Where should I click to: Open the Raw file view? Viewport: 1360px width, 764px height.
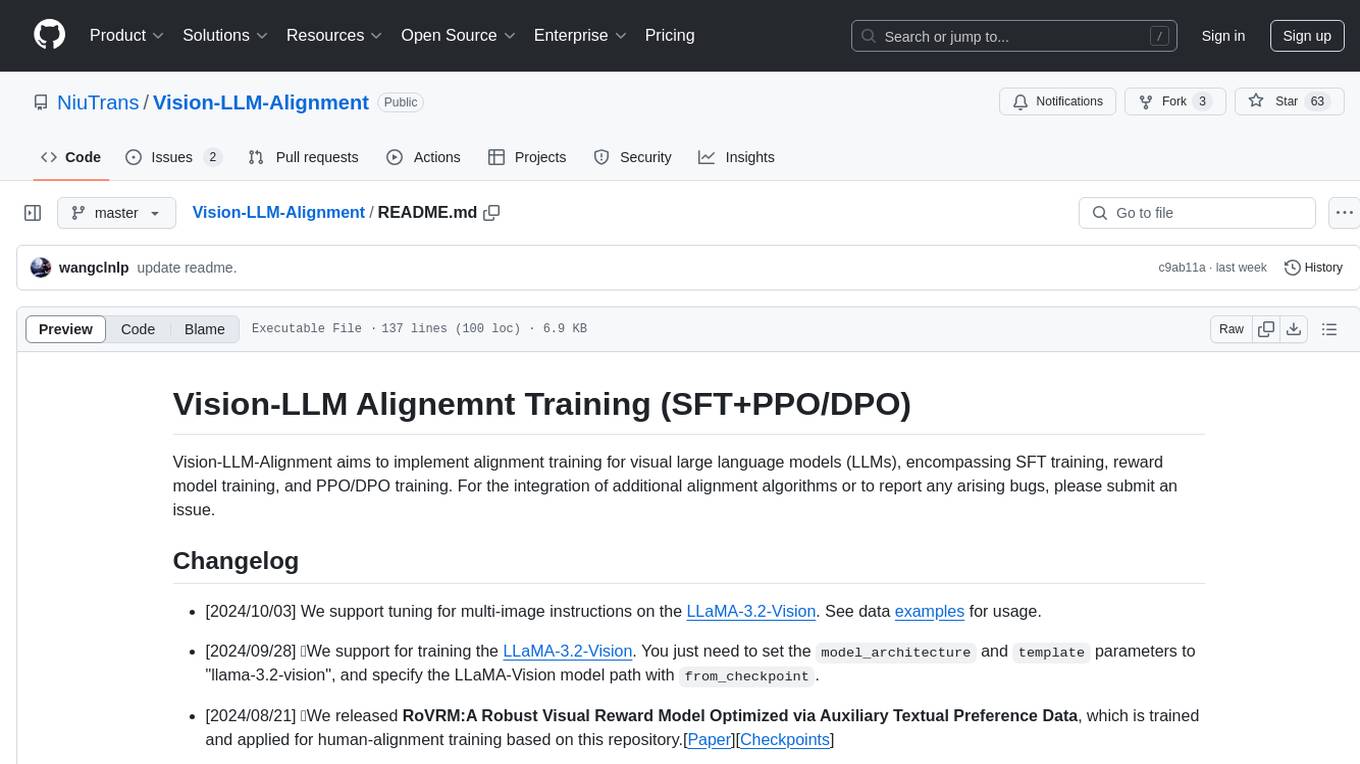pyautogui.click(x=1231, y=329)
